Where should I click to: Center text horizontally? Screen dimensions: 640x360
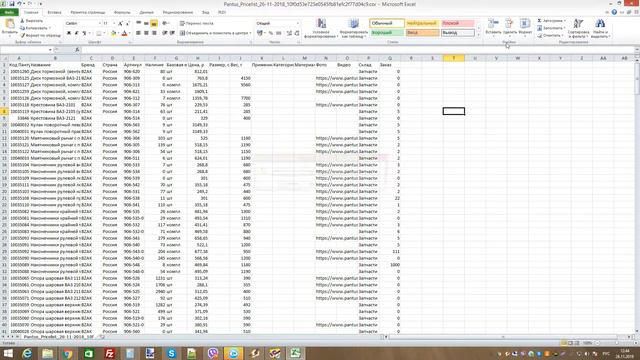(x=146, y=33)
